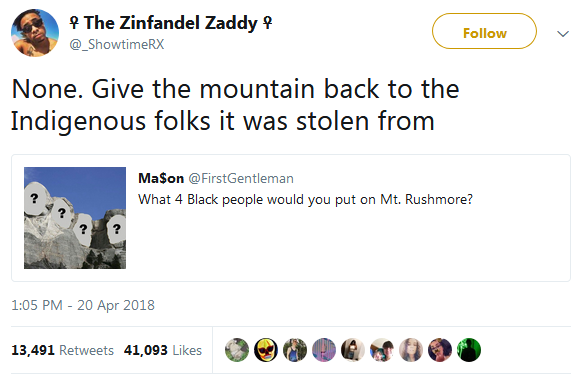Click the third liker avatar, blue shirt

tap(295, 350)
